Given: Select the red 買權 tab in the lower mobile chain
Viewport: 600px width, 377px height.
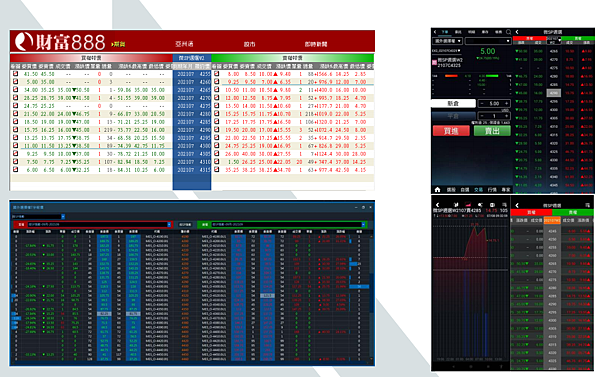Looking at the screenshot, I should (531, 212).
